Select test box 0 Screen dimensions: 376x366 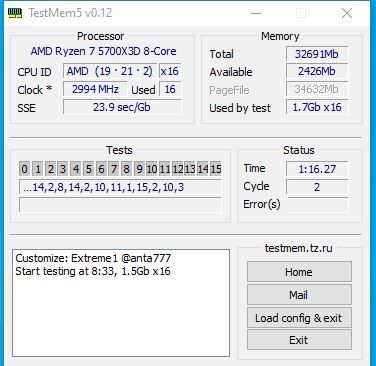pos(24,169)
